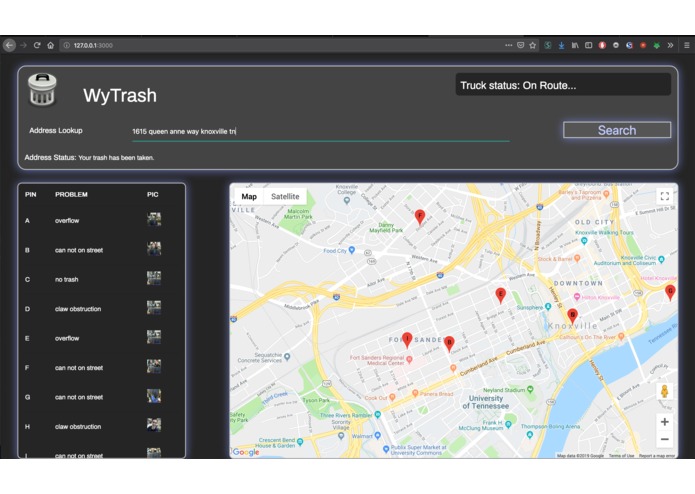The image size is (695, 494).
Task: Open the Downloads arrow icon
Action: click(561, 45)
